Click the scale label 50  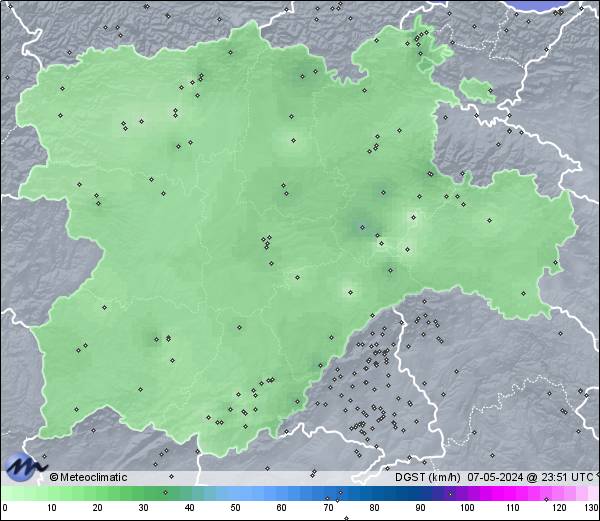click(x=235, y=508)
